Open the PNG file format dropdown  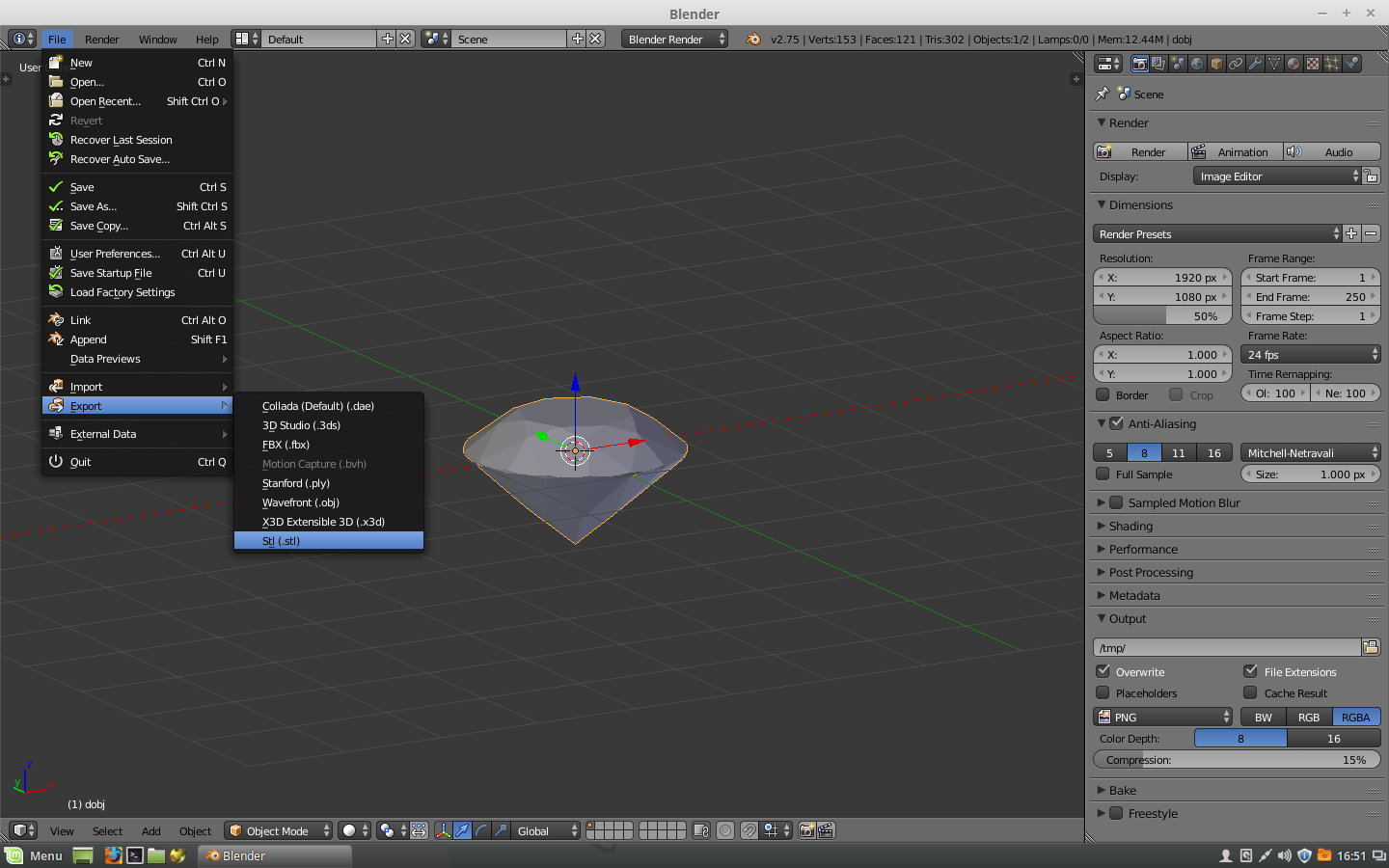coord(1163,717)
